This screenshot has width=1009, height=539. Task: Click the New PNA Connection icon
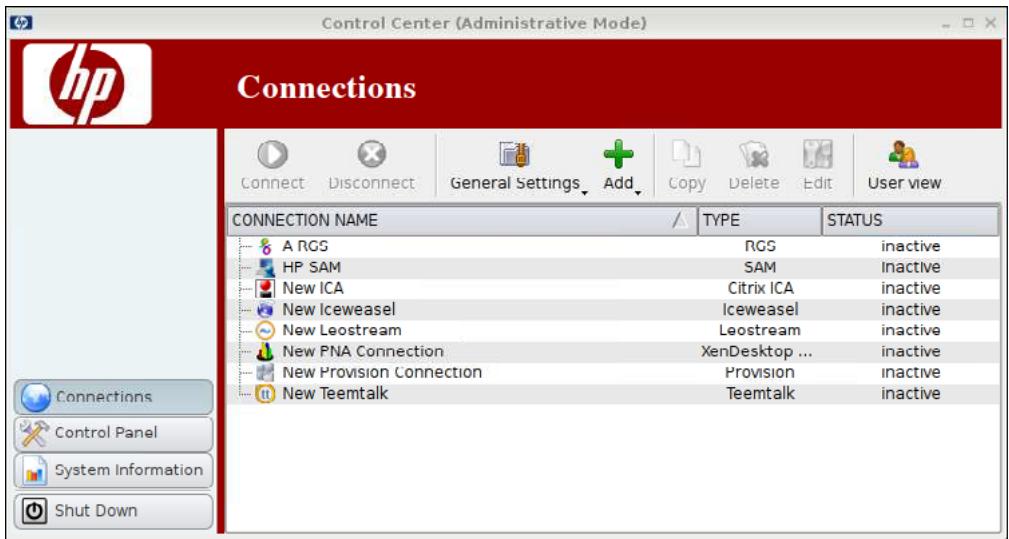click(265, 352)
